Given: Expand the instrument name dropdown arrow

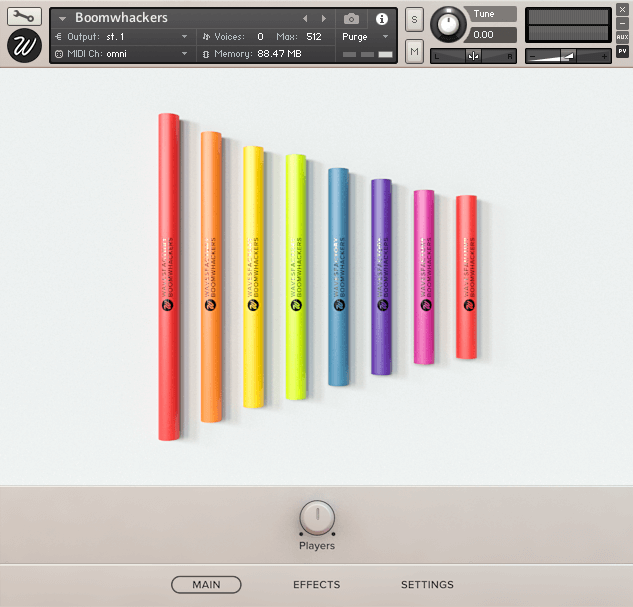Looking at the screenshot, I should pos(62,19).
